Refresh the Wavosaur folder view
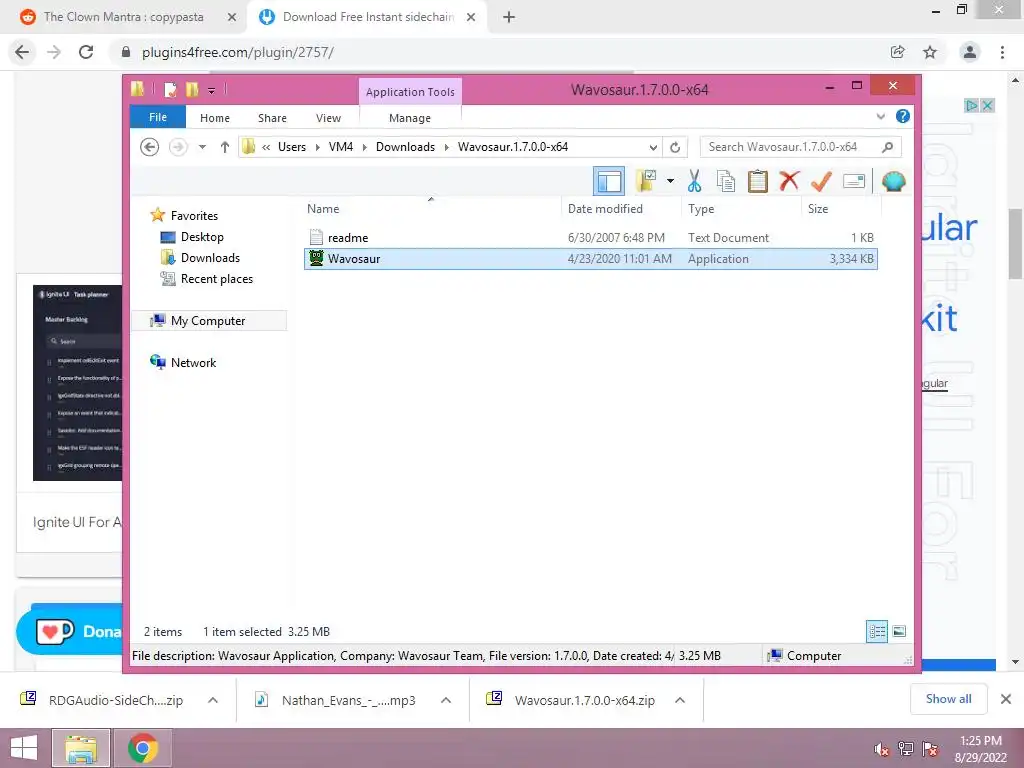The width and height of the screenshot is (1024, 768). (x=675, y=147)
